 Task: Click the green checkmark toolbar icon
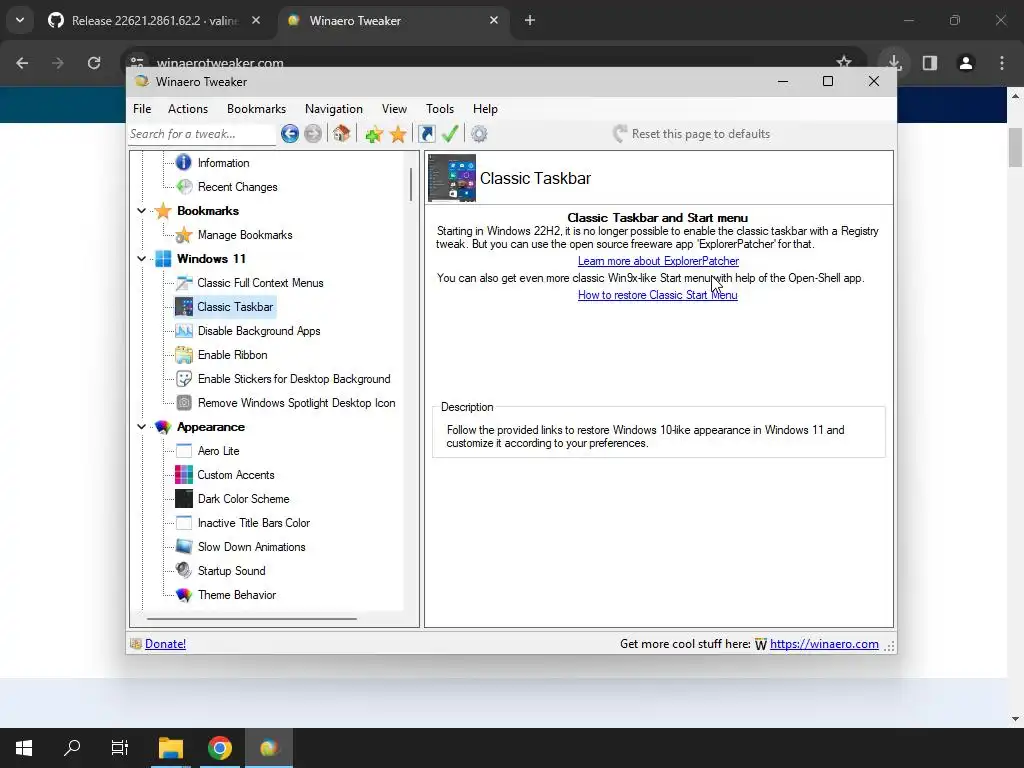(450, 133)
